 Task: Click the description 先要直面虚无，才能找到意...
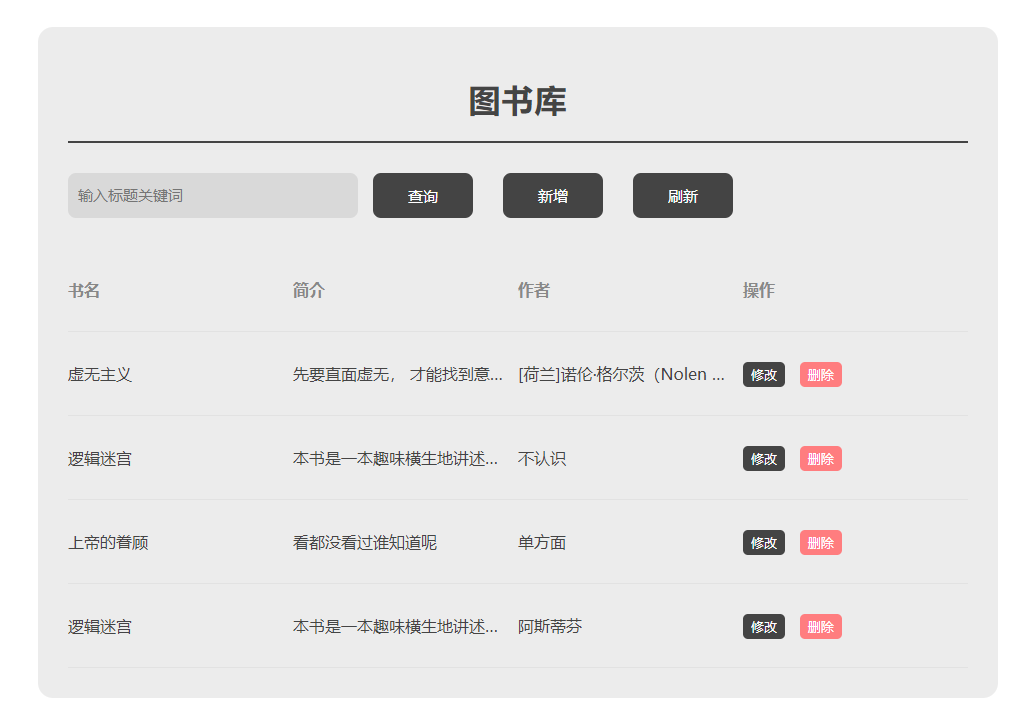pyautogui.click(x=398, y=375)
